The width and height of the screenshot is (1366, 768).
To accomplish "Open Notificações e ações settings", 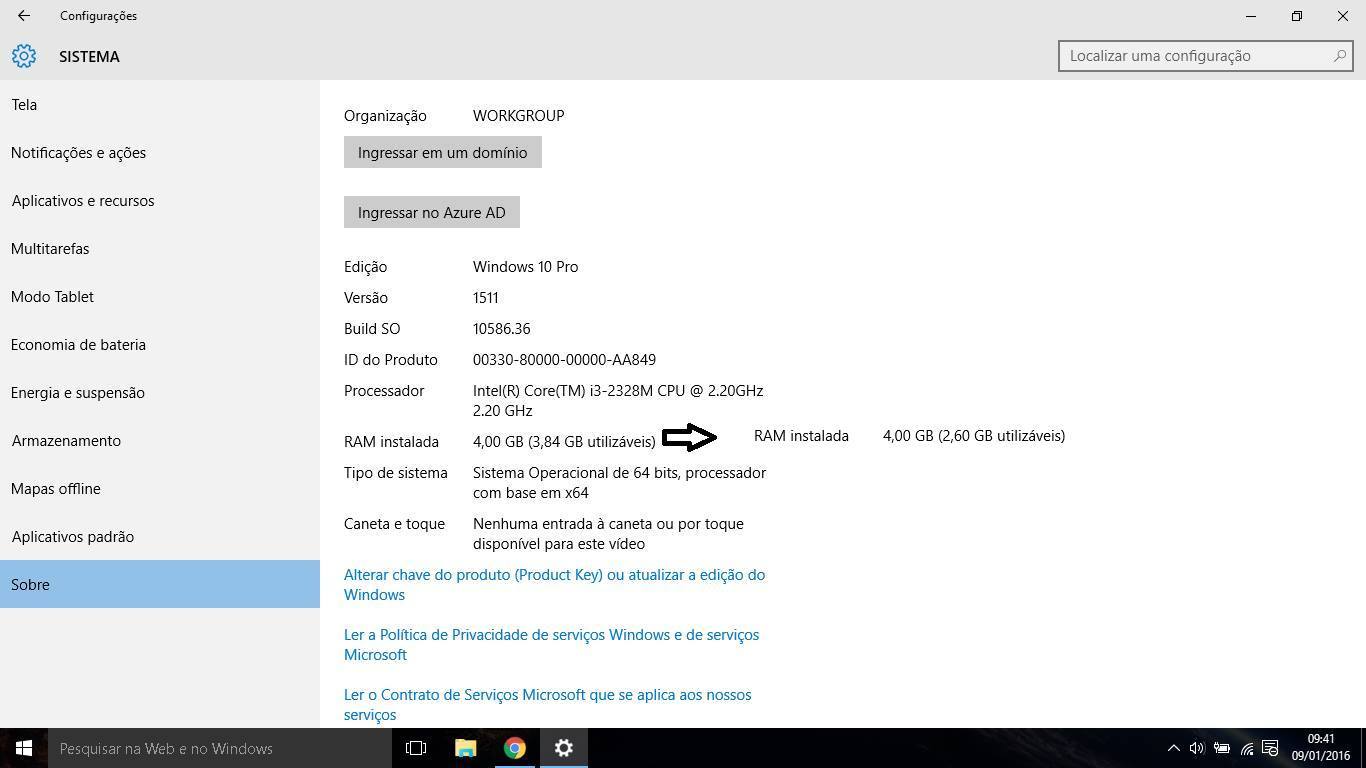I will 160,152.
